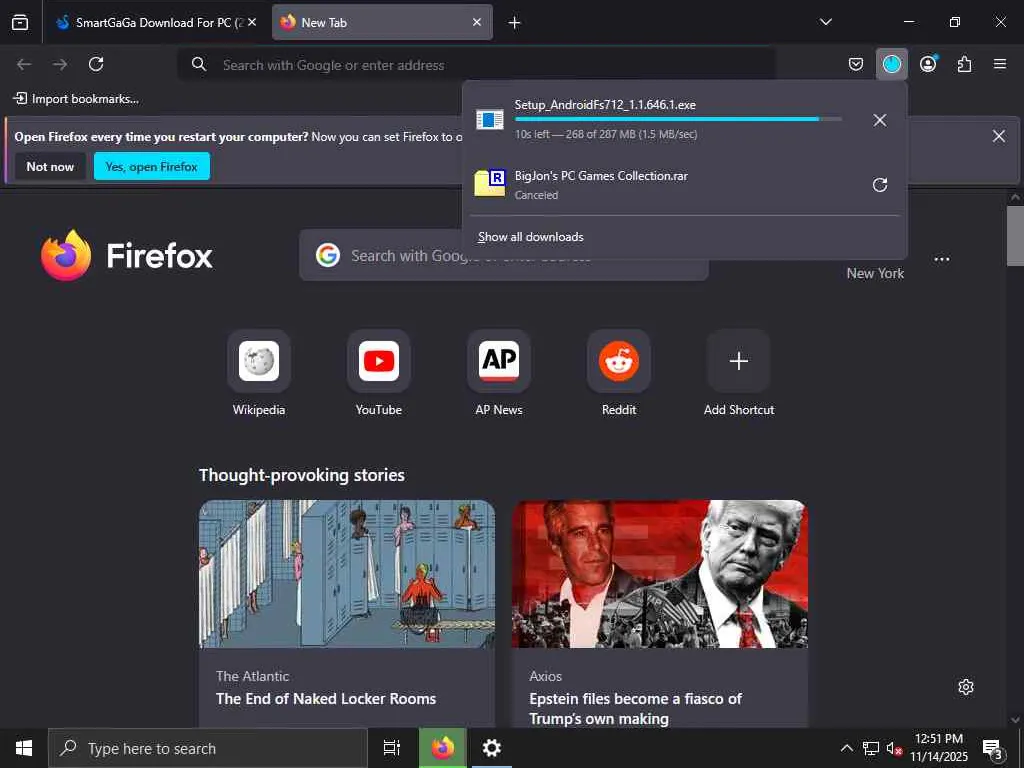Click Epstein files become a fiasco headline
The width and height of the screenshot is (1024, 768).
pos(635,709)
